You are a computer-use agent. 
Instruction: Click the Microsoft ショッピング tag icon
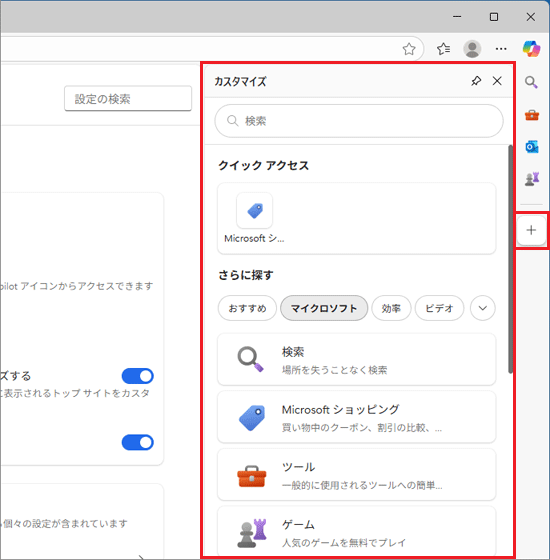pyautogui.click(x=252, y=418)
